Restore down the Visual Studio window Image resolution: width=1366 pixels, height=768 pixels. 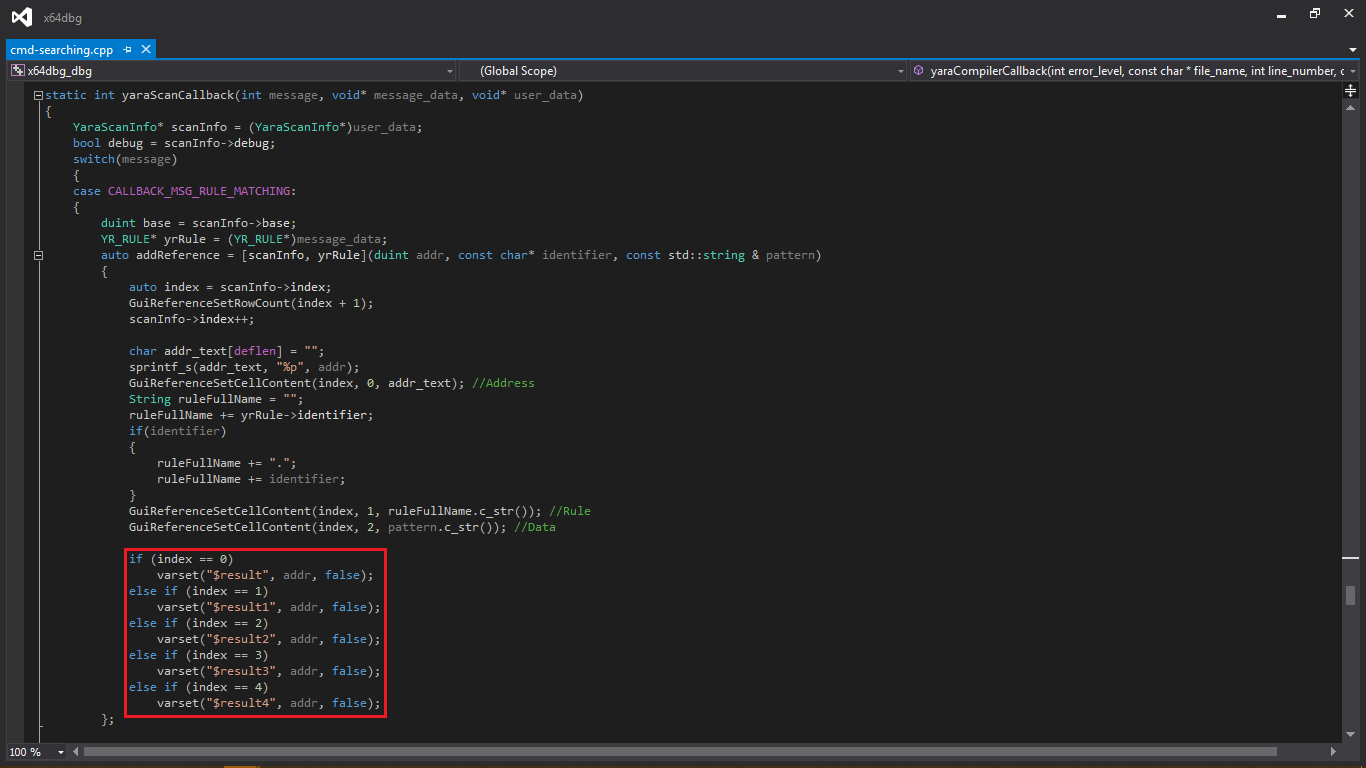1314,14
